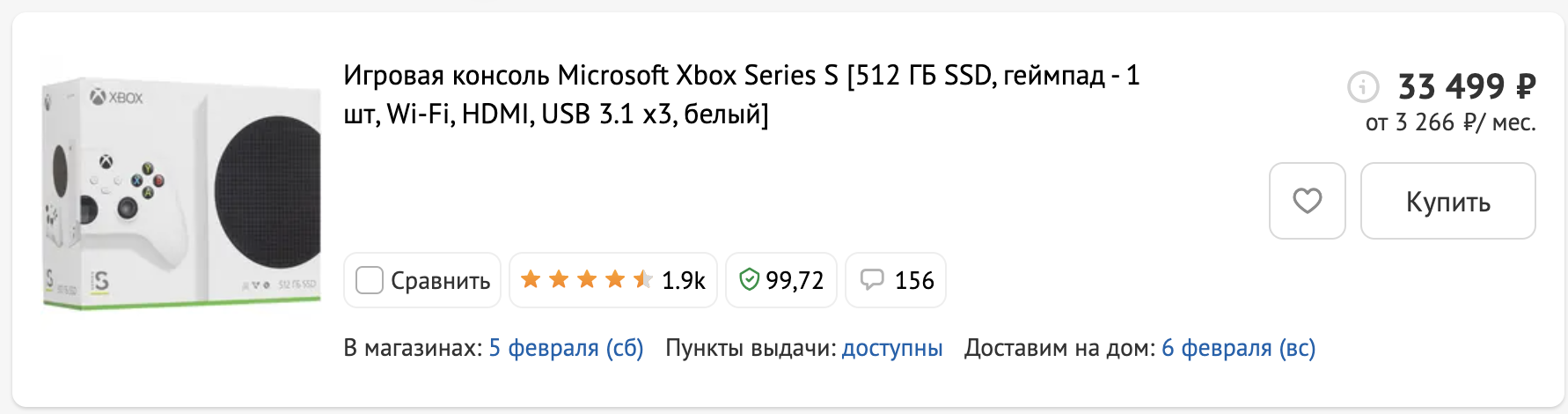Click the доступны pickup points link
Image resolution: width=1568 pixels, height=414 pixels.
point(891,348)
